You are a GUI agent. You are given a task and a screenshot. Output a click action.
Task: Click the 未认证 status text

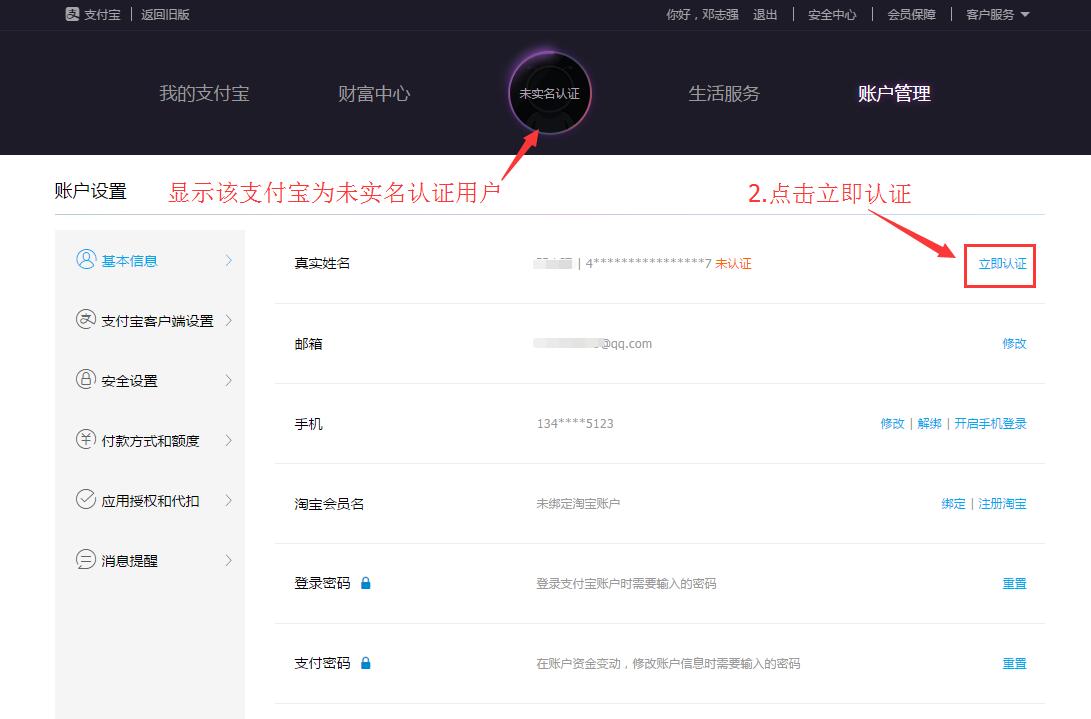[x=733, y=263]
